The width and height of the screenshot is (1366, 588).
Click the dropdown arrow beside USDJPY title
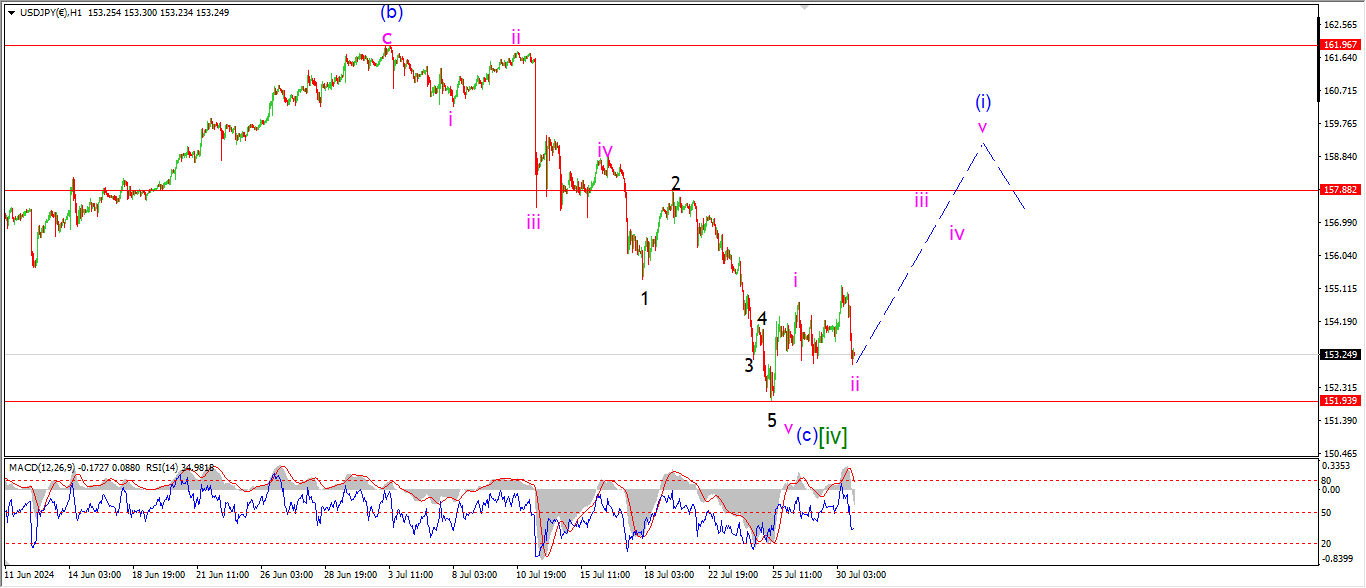click(x=11, y=13)
